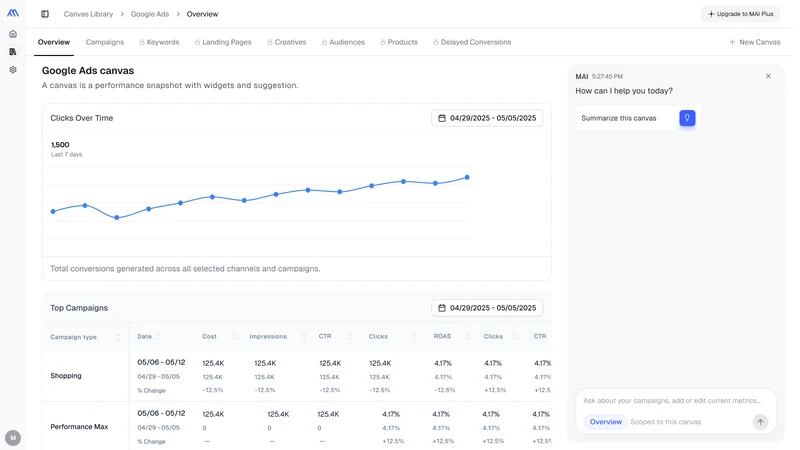The image size is (800, 450).
Task: Open the Canvas Library sidebar icon
Action: click(x=13, y=52)
